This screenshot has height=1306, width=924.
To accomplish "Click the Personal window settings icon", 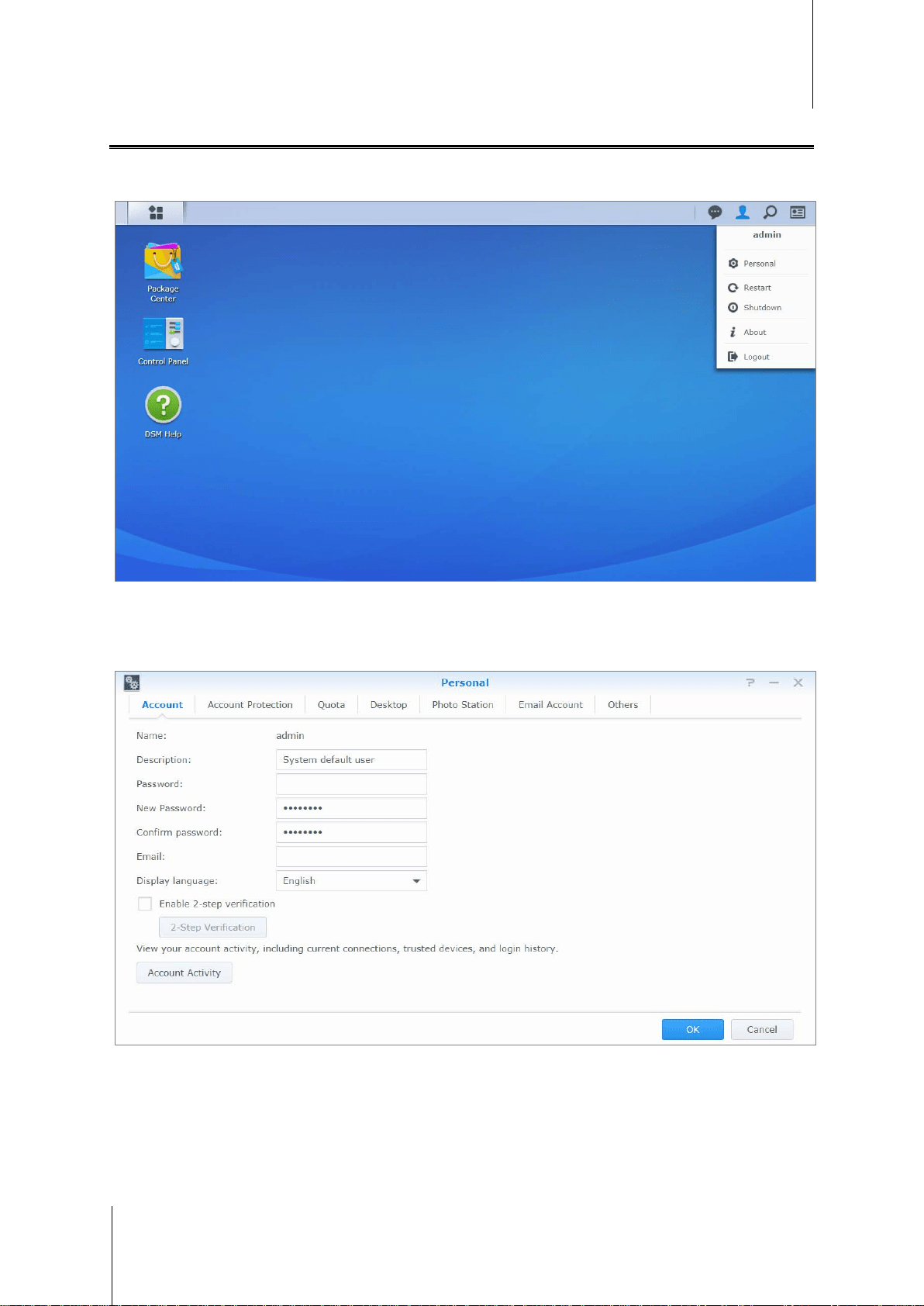I will click(133, 682).
